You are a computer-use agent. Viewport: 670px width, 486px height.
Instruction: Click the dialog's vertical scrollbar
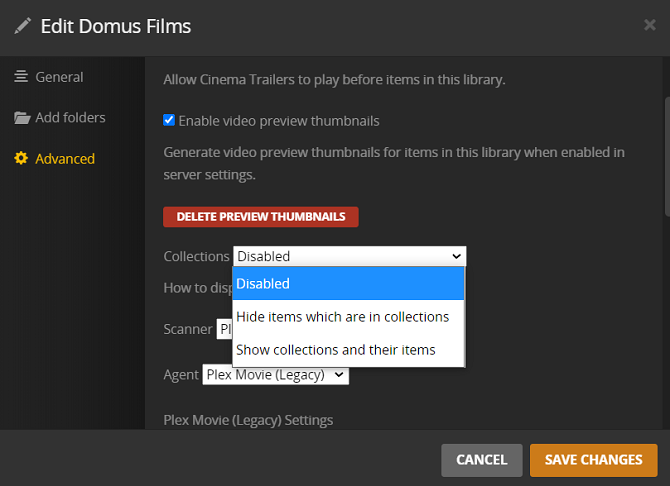coord(666,150)
